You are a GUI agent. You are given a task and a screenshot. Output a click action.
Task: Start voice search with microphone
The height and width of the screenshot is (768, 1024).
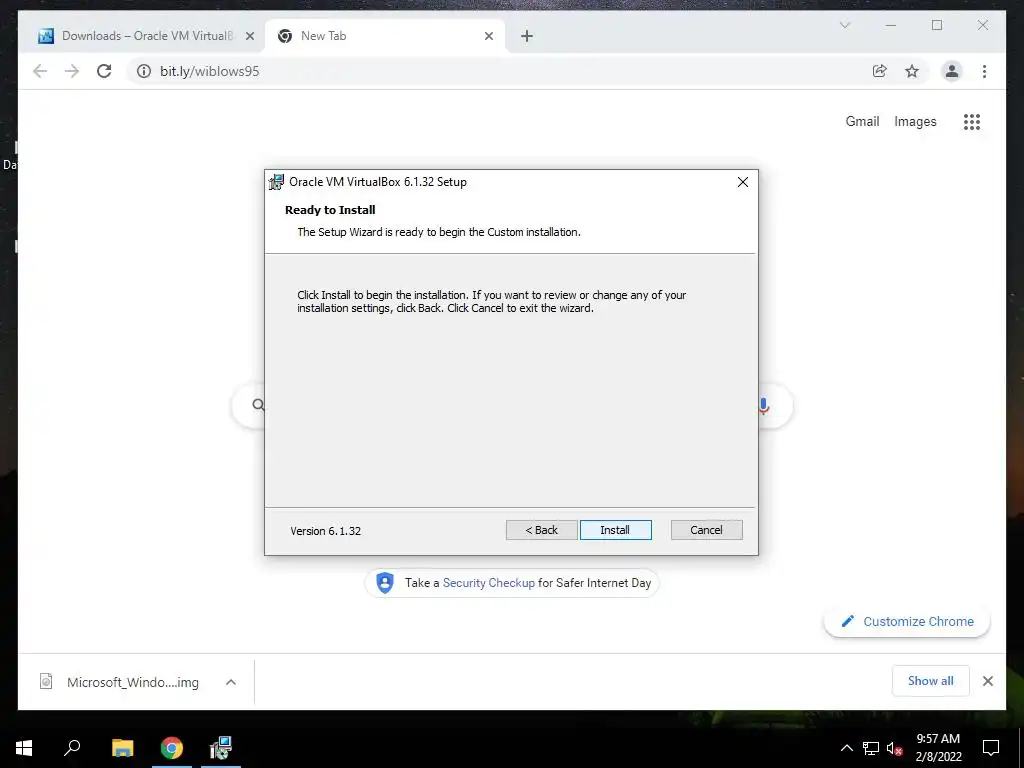(763, 406)
